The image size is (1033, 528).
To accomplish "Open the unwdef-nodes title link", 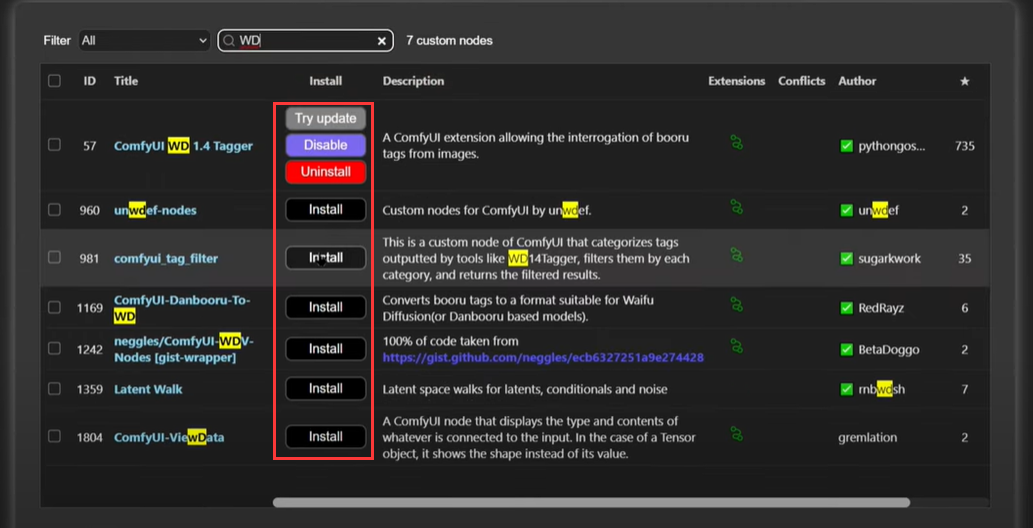I will (155, 210).
